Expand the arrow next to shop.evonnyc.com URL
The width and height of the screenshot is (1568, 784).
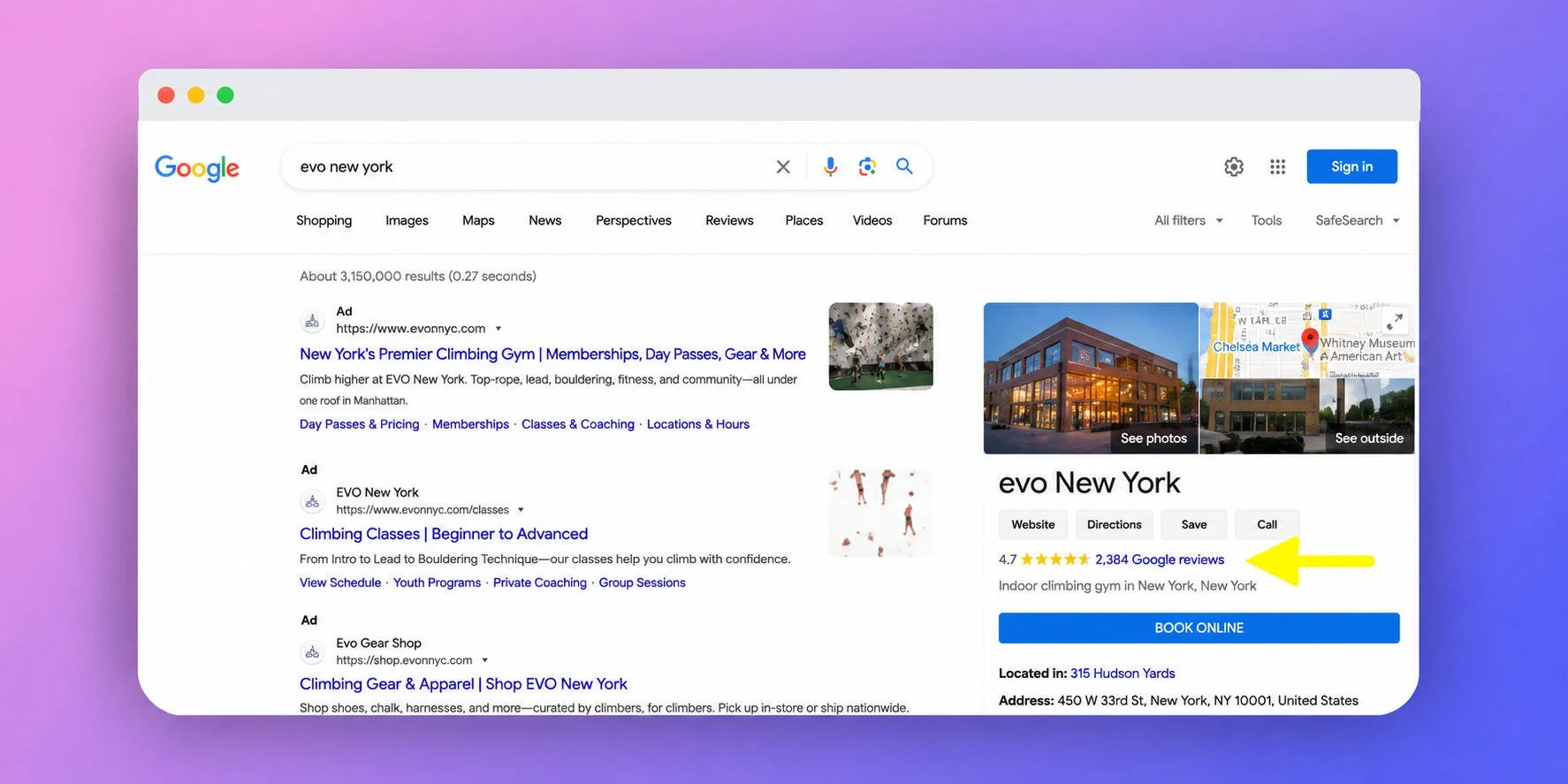pos(484,660)
